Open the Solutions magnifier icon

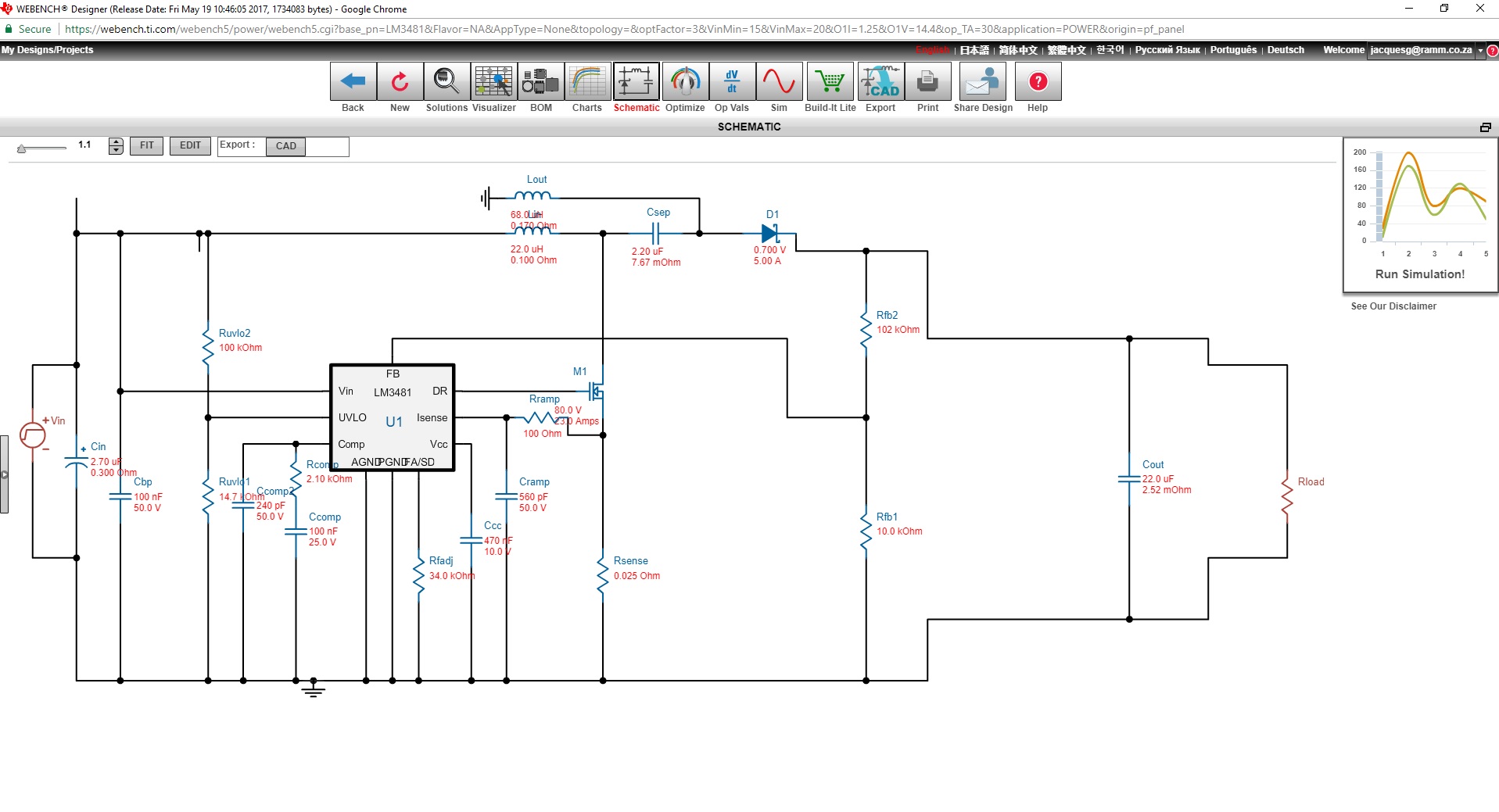tap(446, 81)
